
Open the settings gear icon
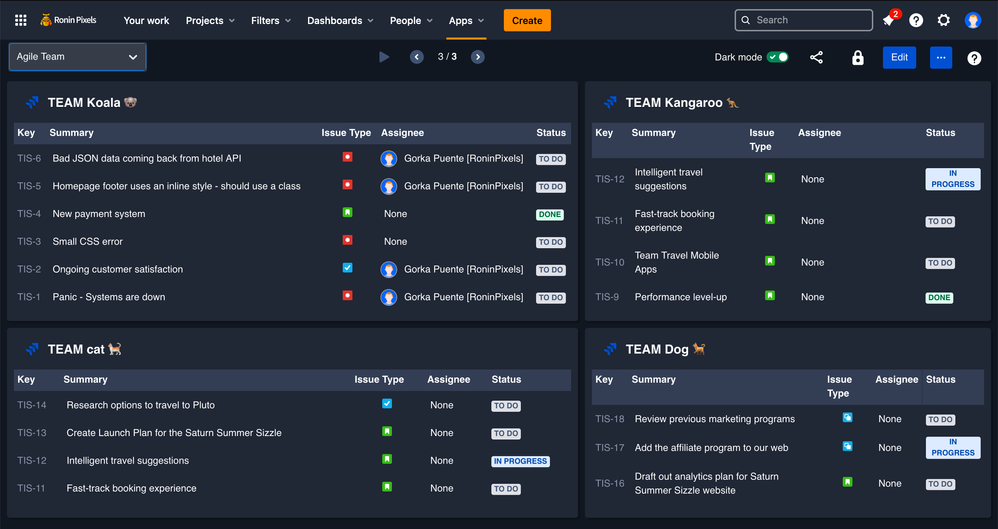click(x=943, y=20)
